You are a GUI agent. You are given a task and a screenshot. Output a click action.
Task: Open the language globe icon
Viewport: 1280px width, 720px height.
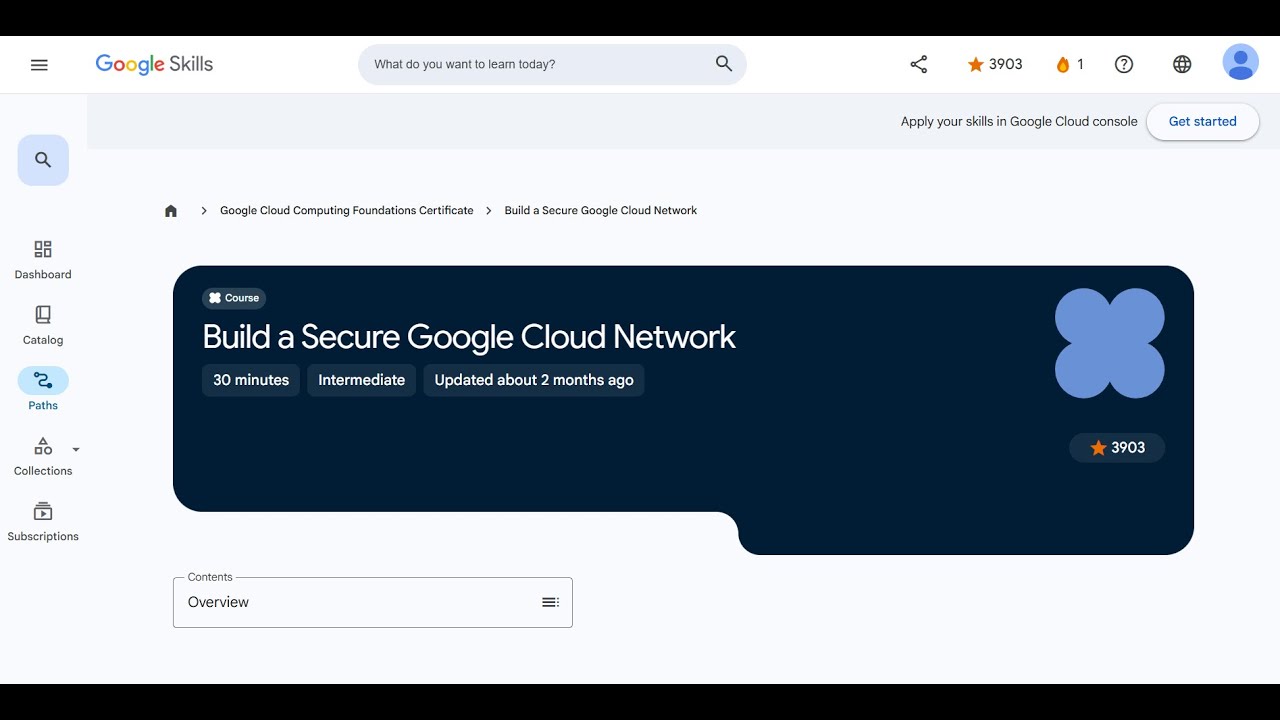[1182, 64]
